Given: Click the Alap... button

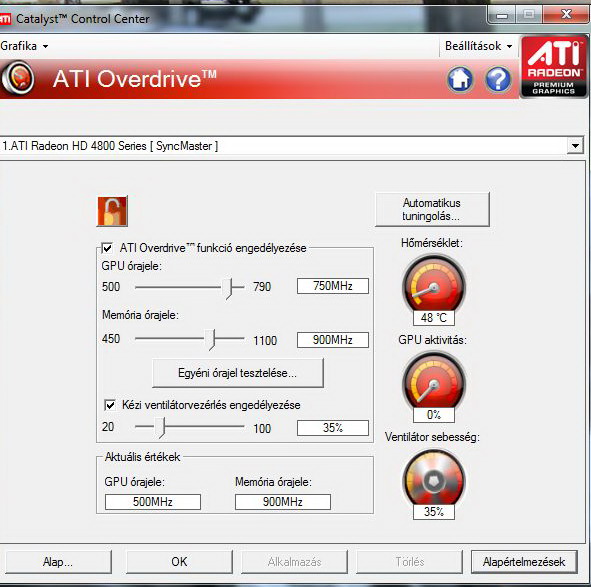Looking at the screenshot, I should click(58, 562).
